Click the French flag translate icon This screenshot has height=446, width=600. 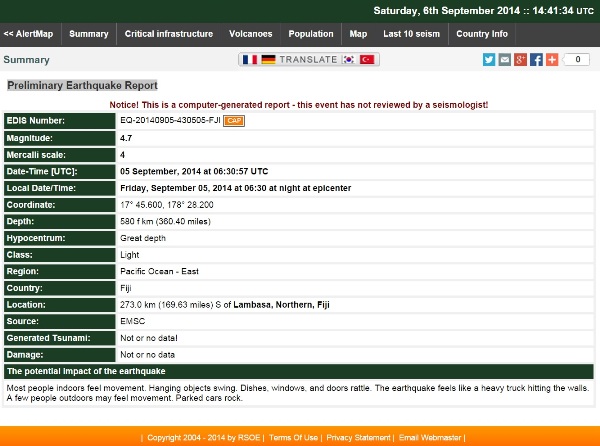[250, 60]
